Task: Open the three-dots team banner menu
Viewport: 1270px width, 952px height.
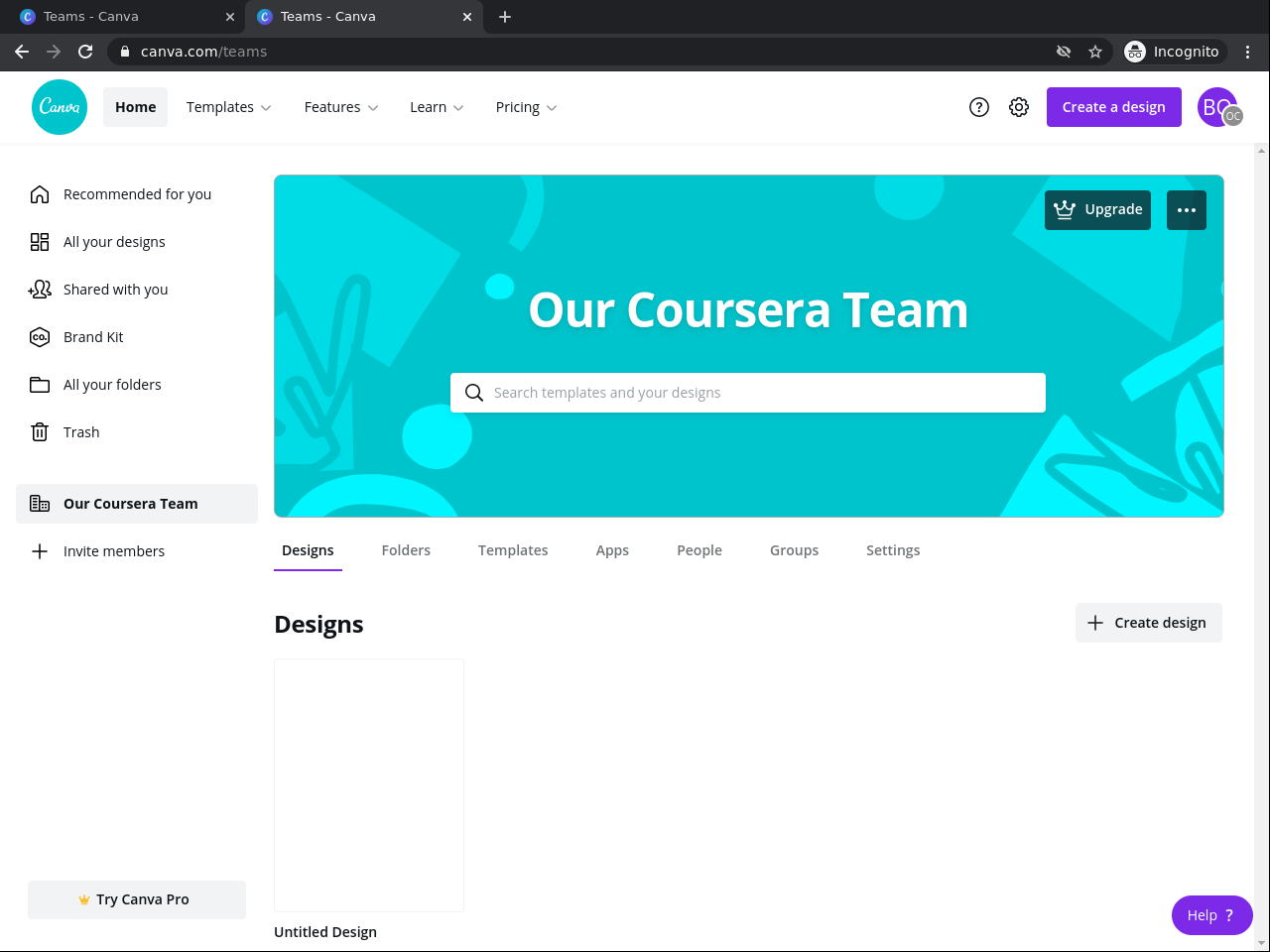Action: click(1187, 210)
